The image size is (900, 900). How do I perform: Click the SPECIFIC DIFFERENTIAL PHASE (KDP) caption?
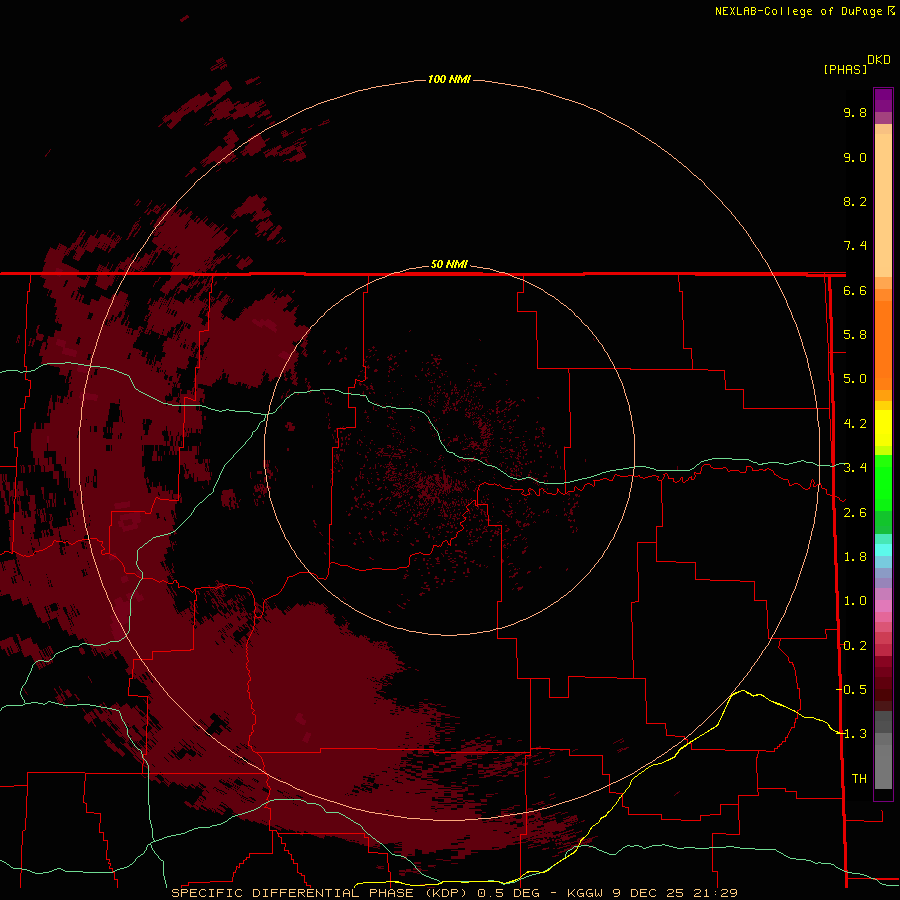pyautogui.click(x=320, y=893)
